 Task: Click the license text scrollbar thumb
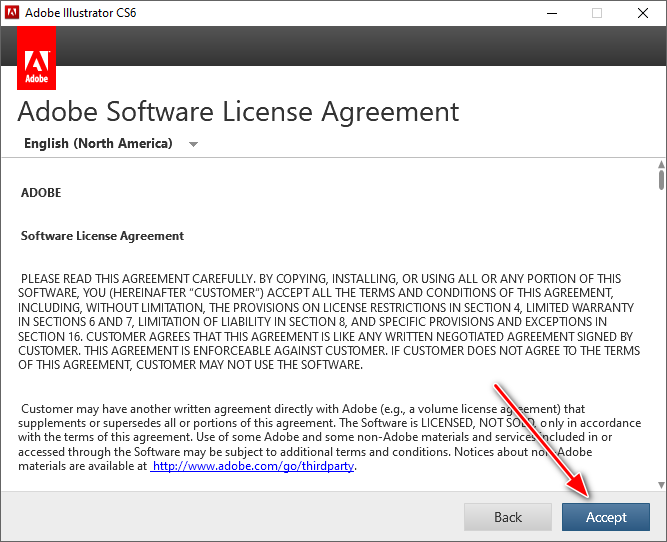point(660,180)
